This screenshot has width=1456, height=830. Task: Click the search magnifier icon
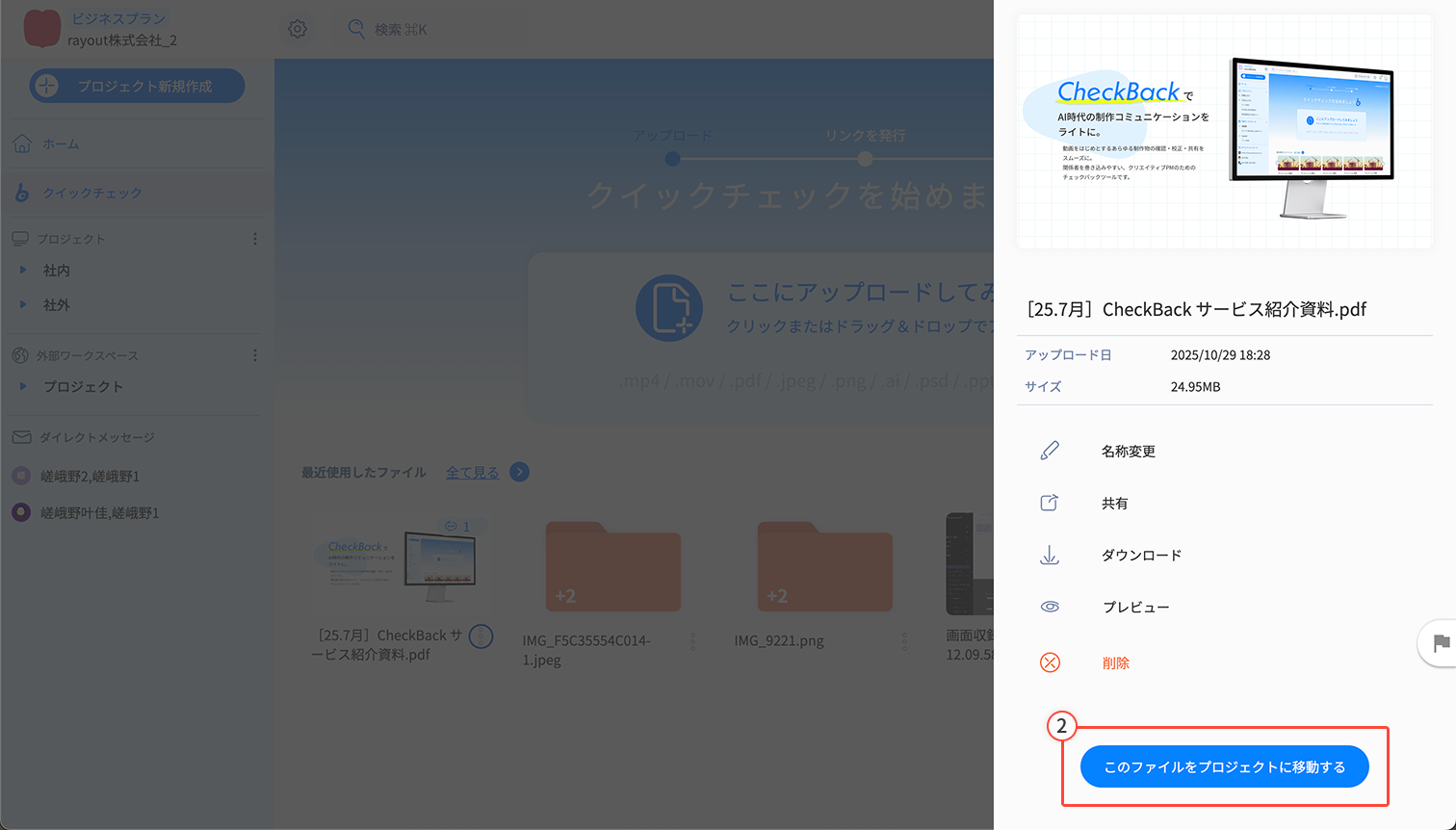pos(356,28)
